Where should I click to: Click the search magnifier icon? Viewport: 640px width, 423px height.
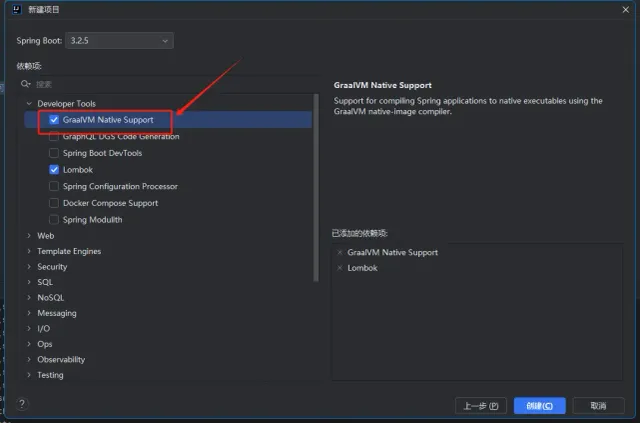click(x=25, y=84)
